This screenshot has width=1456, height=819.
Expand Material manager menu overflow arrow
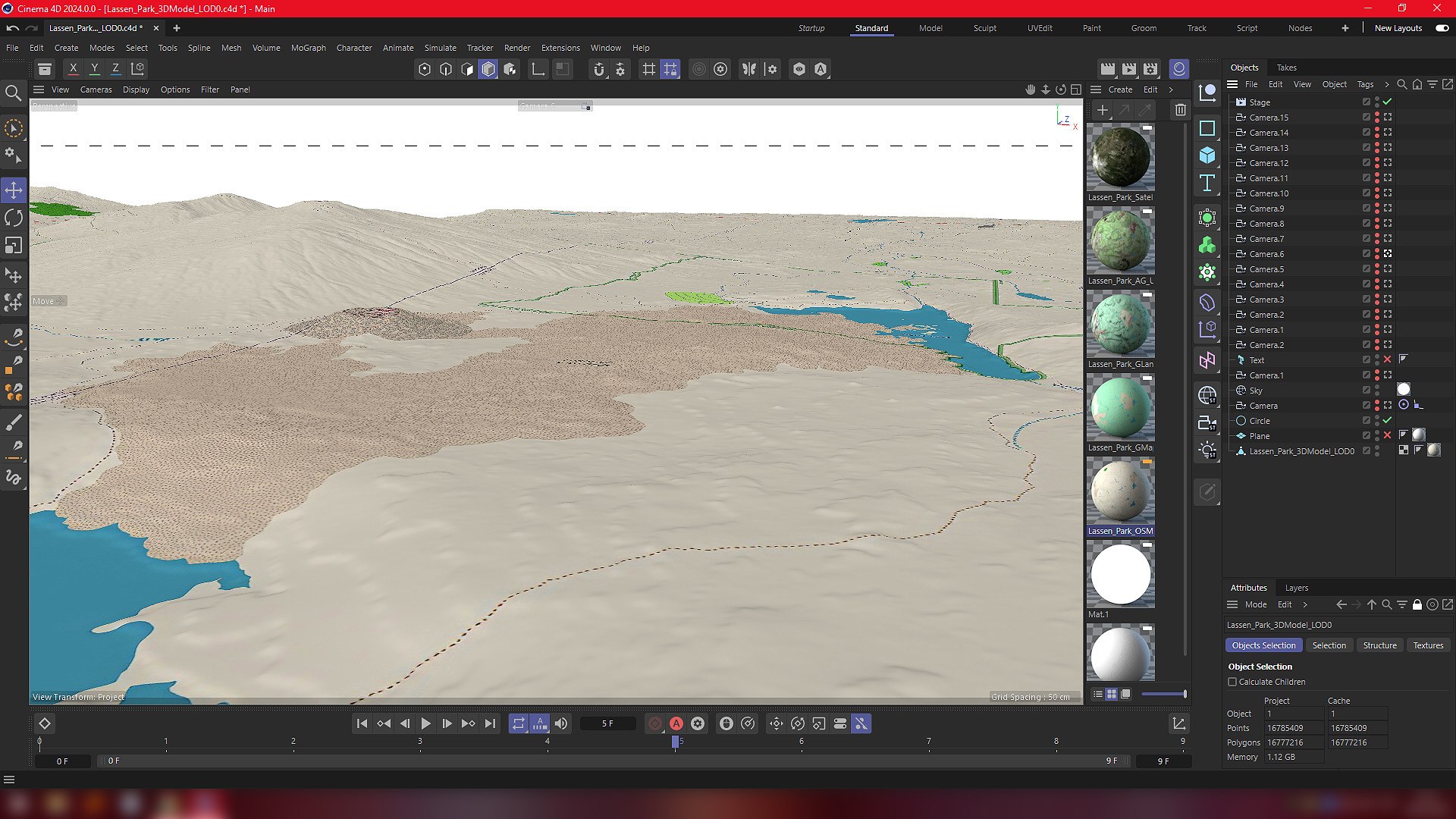pyautogui.click(x=1171, y=89)
